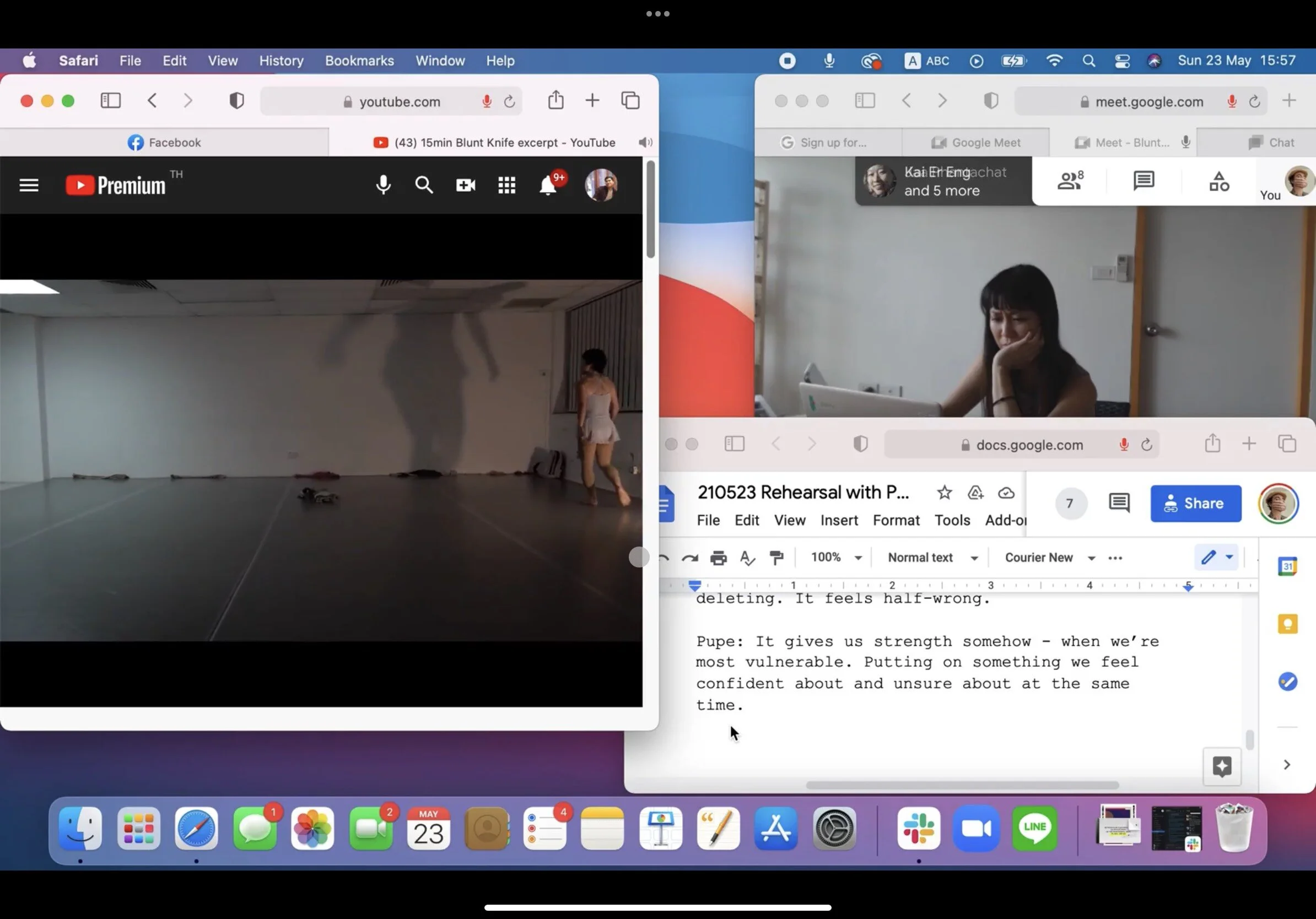
Task: Click the left indent marker on the ruler
Action: point(695,586)
